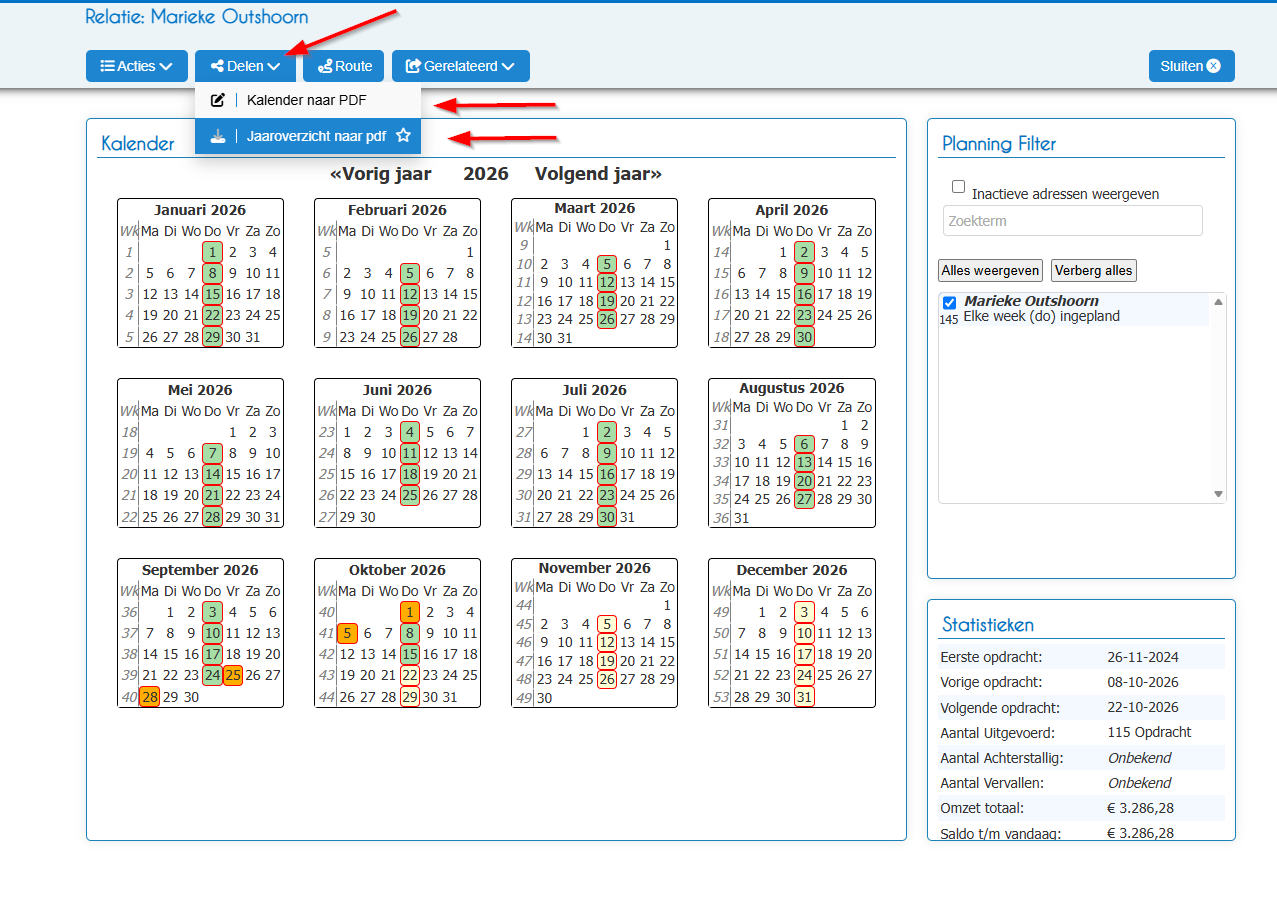Uncheck the Marieke Outshoorn planning checkbox
Screen dimensions: 1277x897
coord(950,303)
